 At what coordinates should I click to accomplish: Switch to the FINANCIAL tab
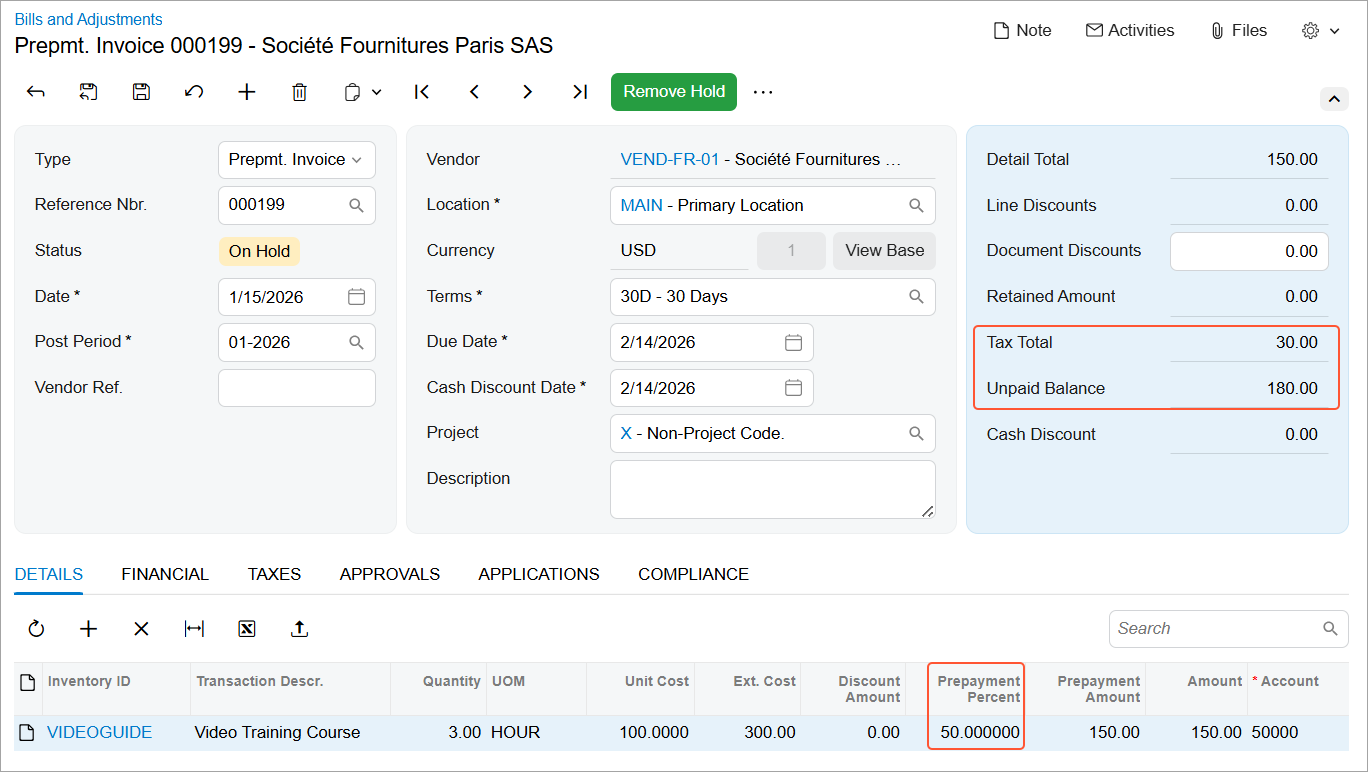click(x=165, y=574)
